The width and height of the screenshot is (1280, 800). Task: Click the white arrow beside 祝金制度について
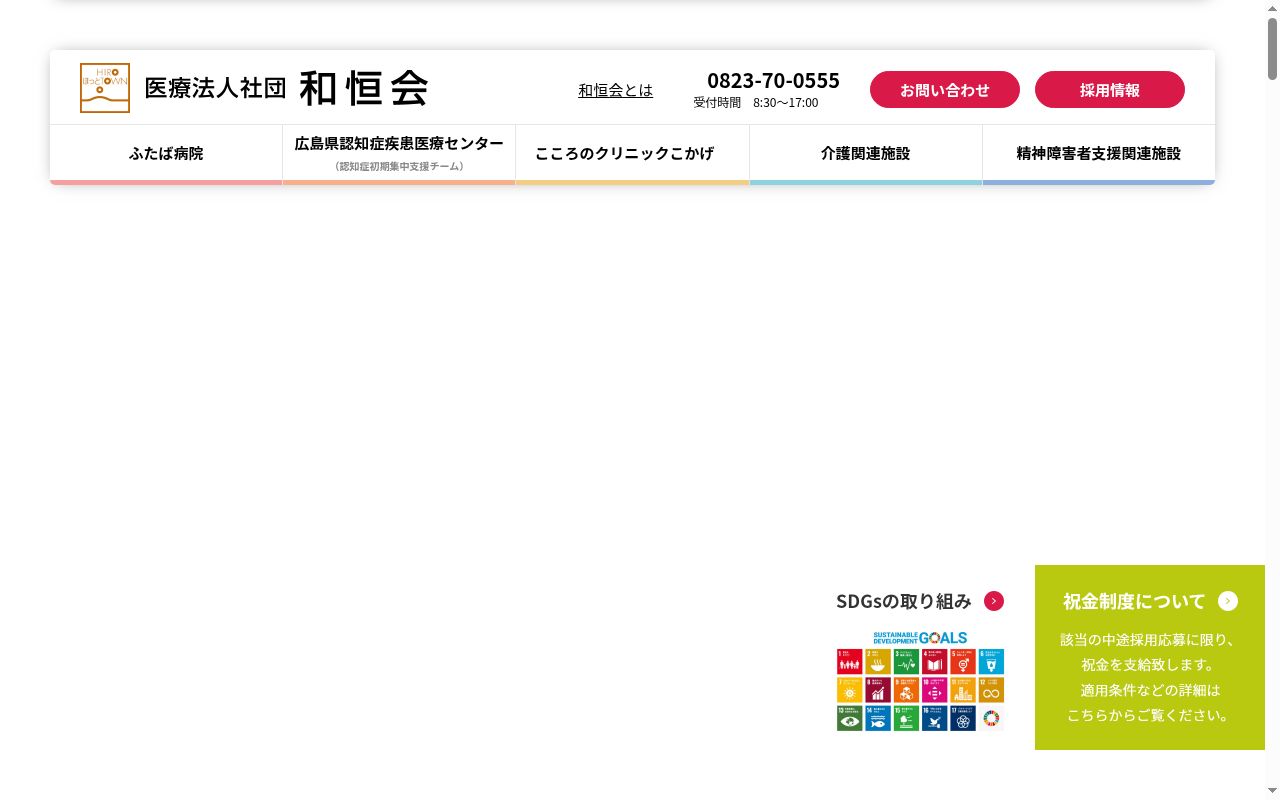[1228, 601]
